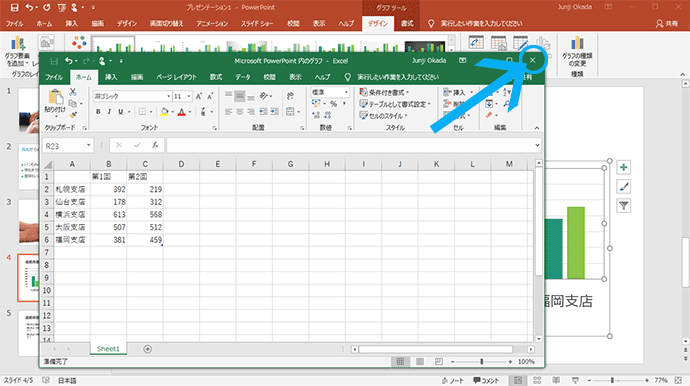Open the Conditional Formatting dropdown in Excel
Viewport: 690px width, 386px height.
tap(384, 92)
